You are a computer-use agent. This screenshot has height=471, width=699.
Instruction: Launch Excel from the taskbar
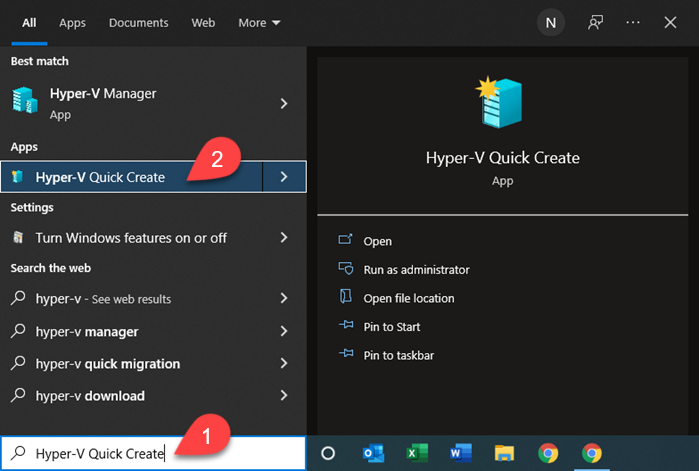[x=417, y=453]
